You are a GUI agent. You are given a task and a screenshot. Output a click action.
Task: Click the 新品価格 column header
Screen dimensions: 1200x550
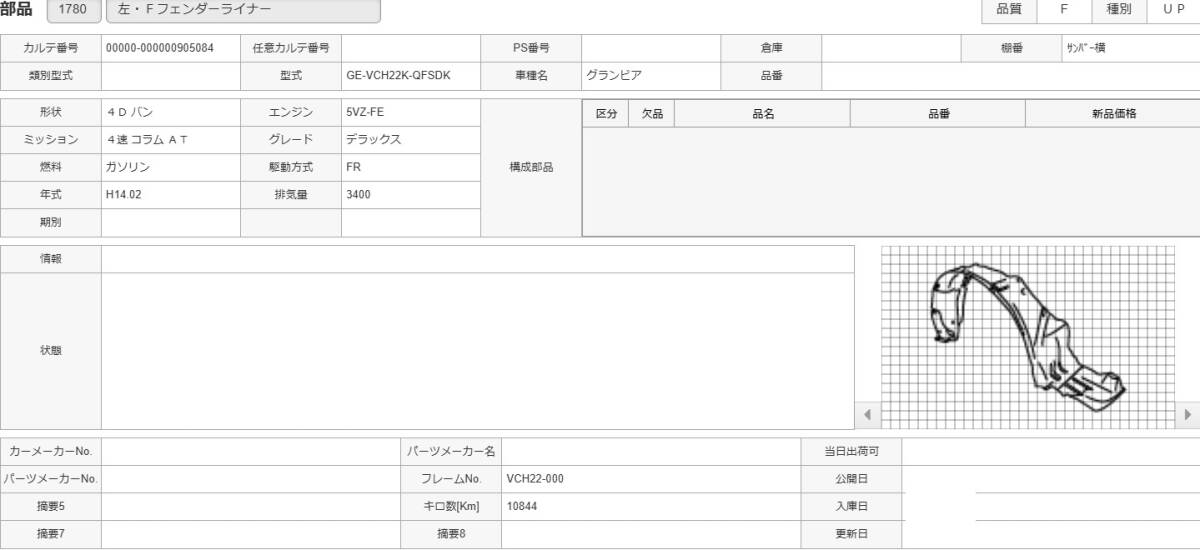coord(1113,114)
